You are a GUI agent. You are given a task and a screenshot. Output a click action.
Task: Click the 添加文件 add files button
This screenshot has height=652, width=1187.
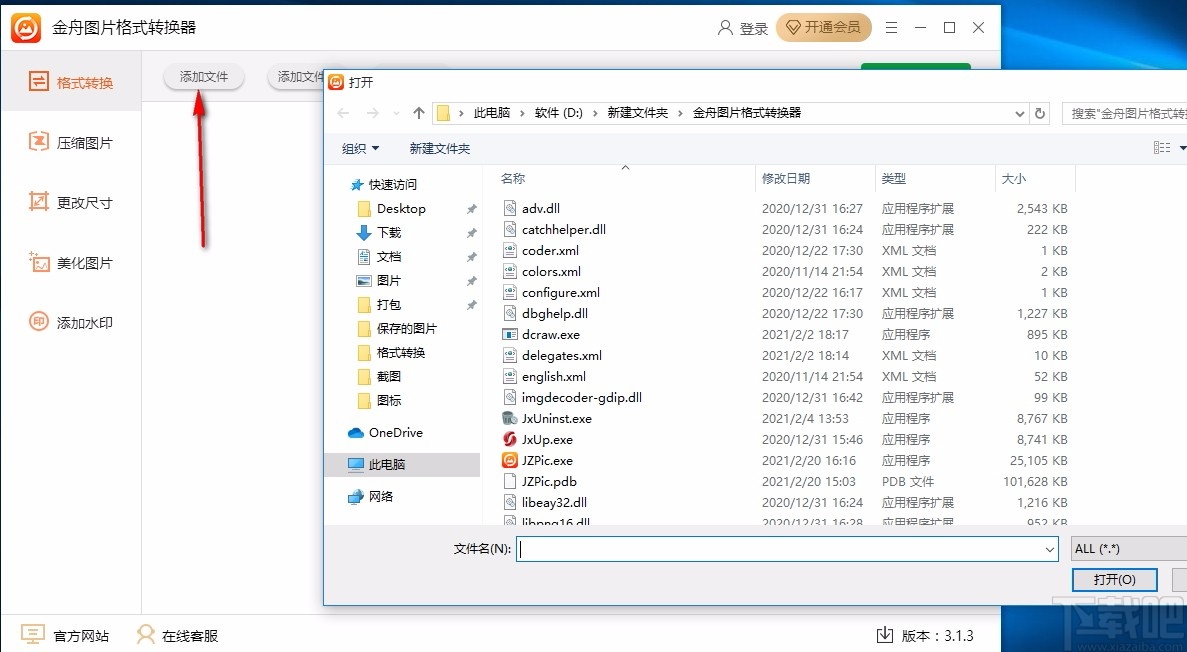click(203, 76)
